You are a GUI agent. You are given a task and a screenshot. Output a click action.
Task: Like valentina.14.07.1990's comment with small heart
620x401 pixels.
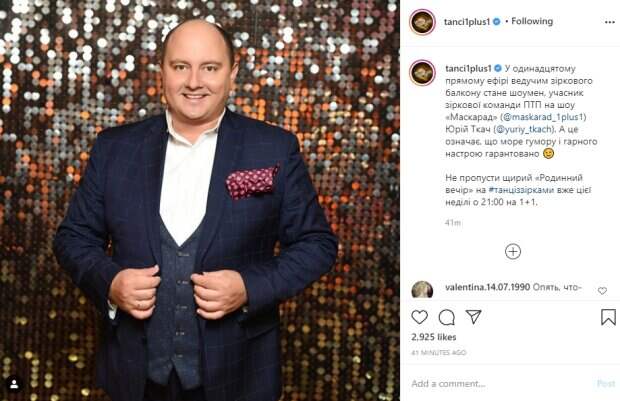(602, 291)
